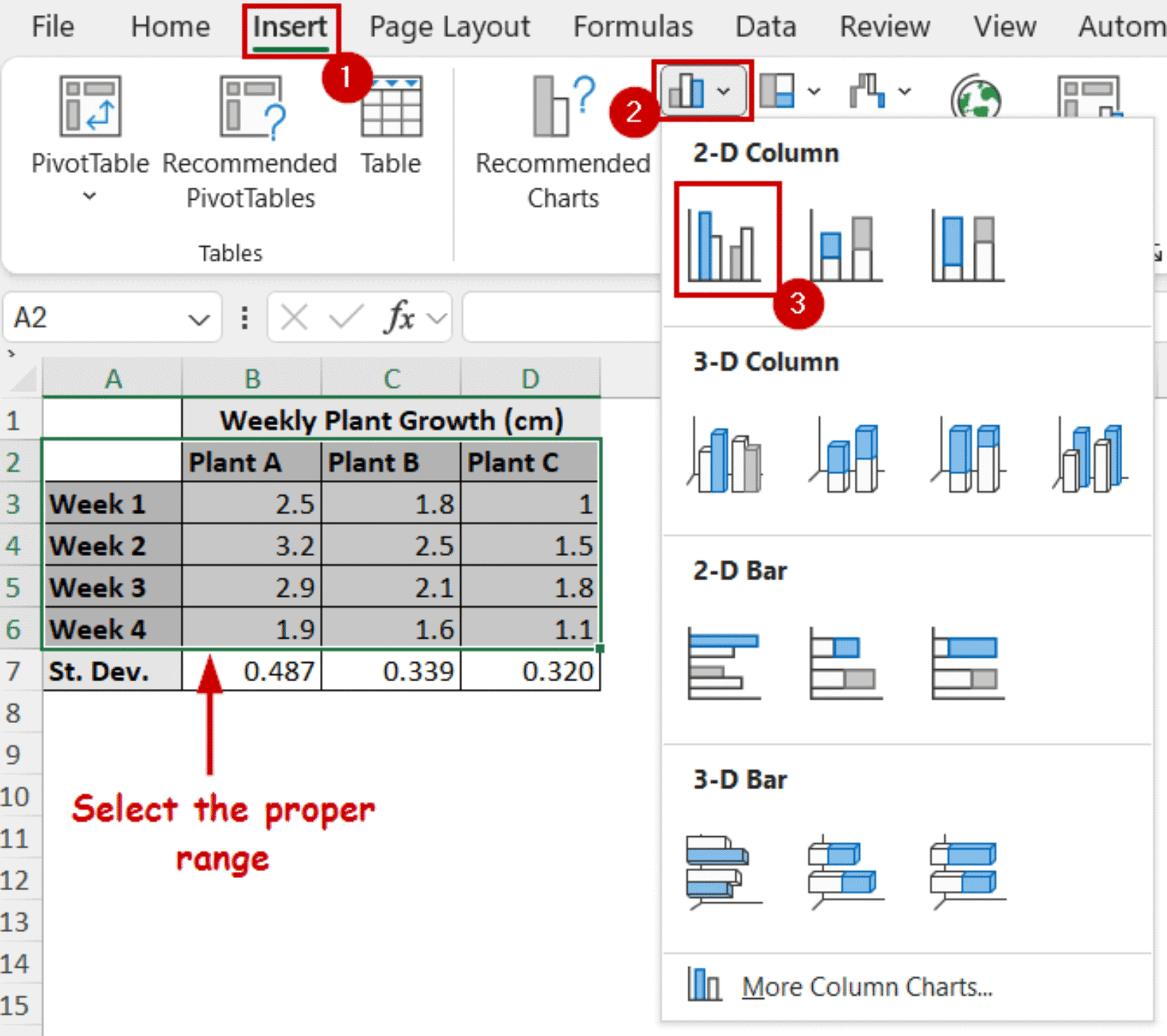Insert a 2-D Clustered Bar chart
Viewport: 1167px width, 1036px height.
pos(724,663)
